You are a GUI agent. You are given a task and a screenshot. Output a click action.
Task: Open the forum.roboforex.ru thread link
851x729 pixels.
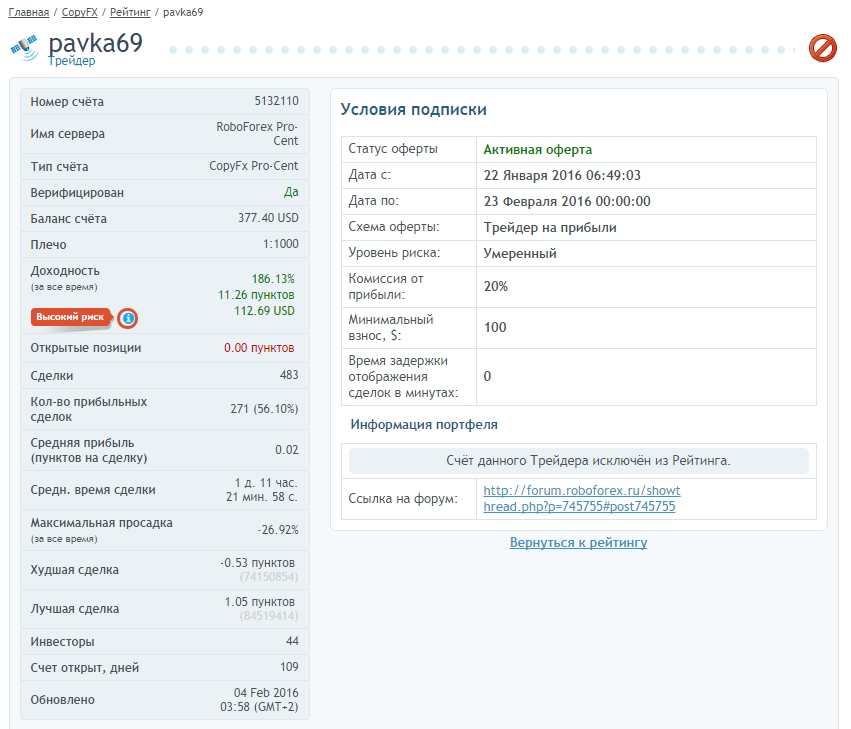click(581, 498)
